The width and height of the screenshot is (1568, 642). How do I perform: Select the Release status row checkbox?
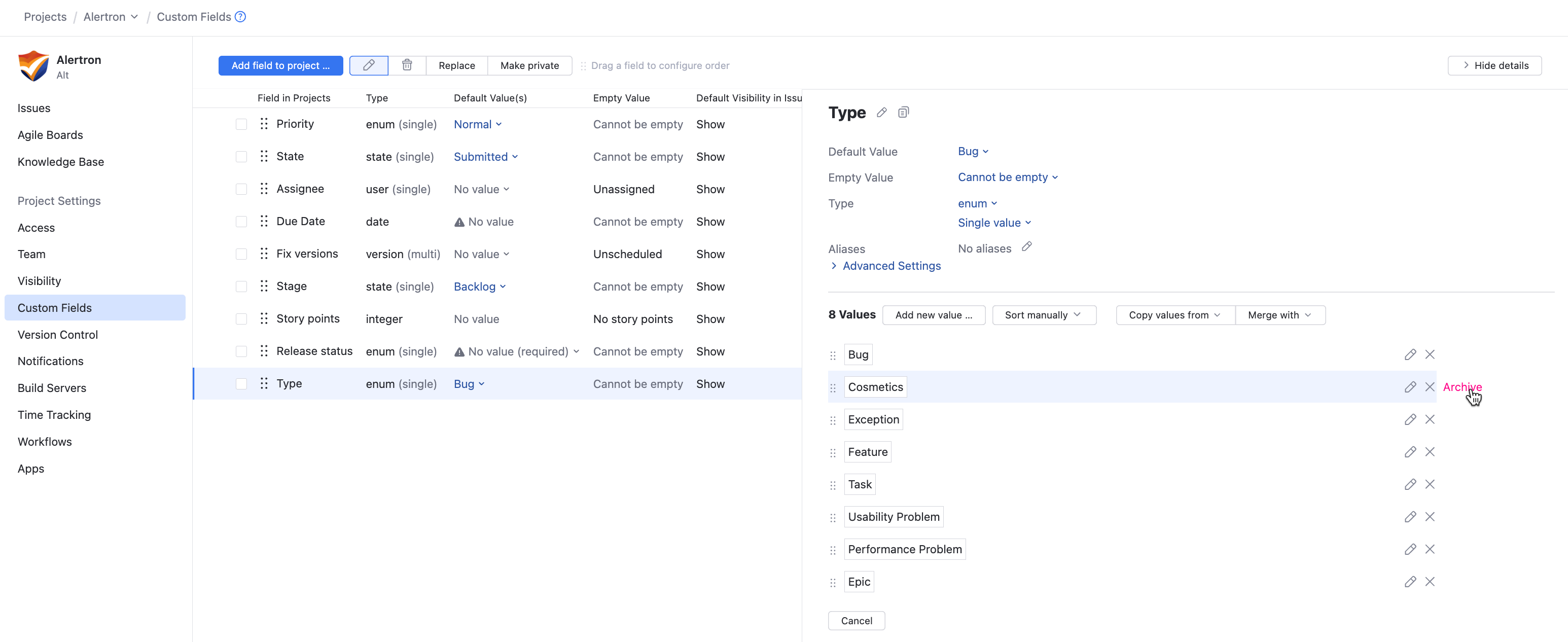241,351
